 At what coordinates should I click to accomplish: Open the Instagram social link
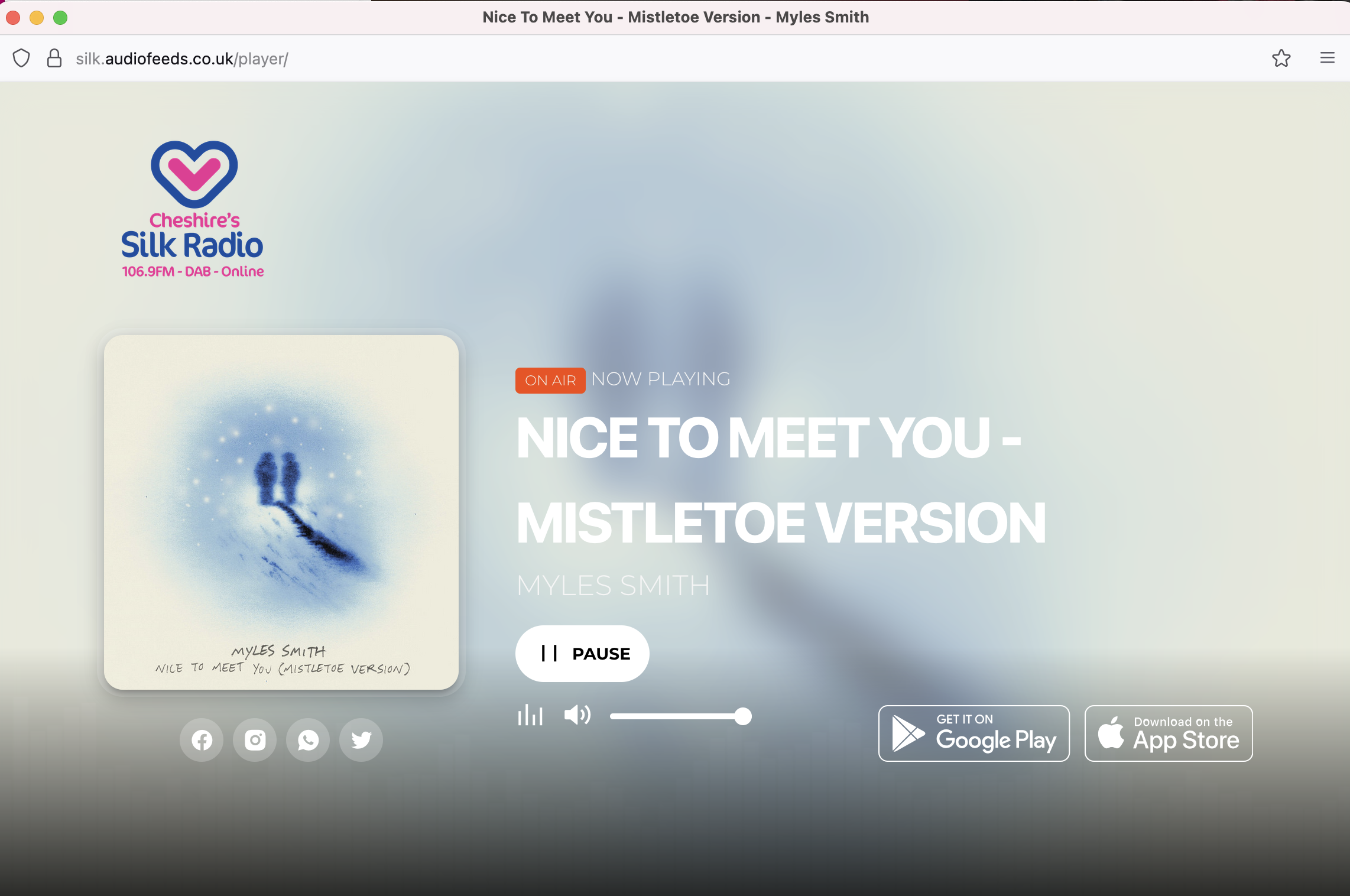click(255, 740)
